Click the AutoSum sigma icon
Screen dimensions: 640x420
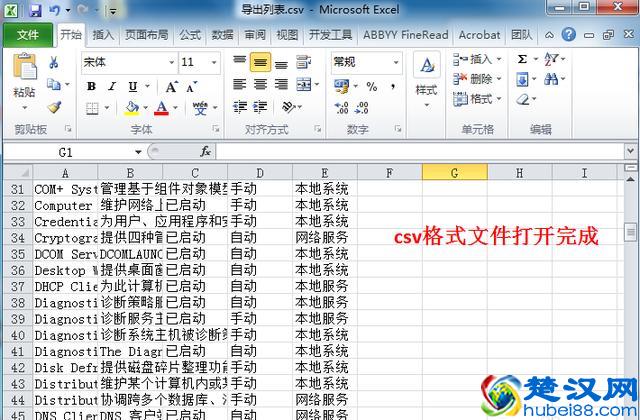pos(522,59)
